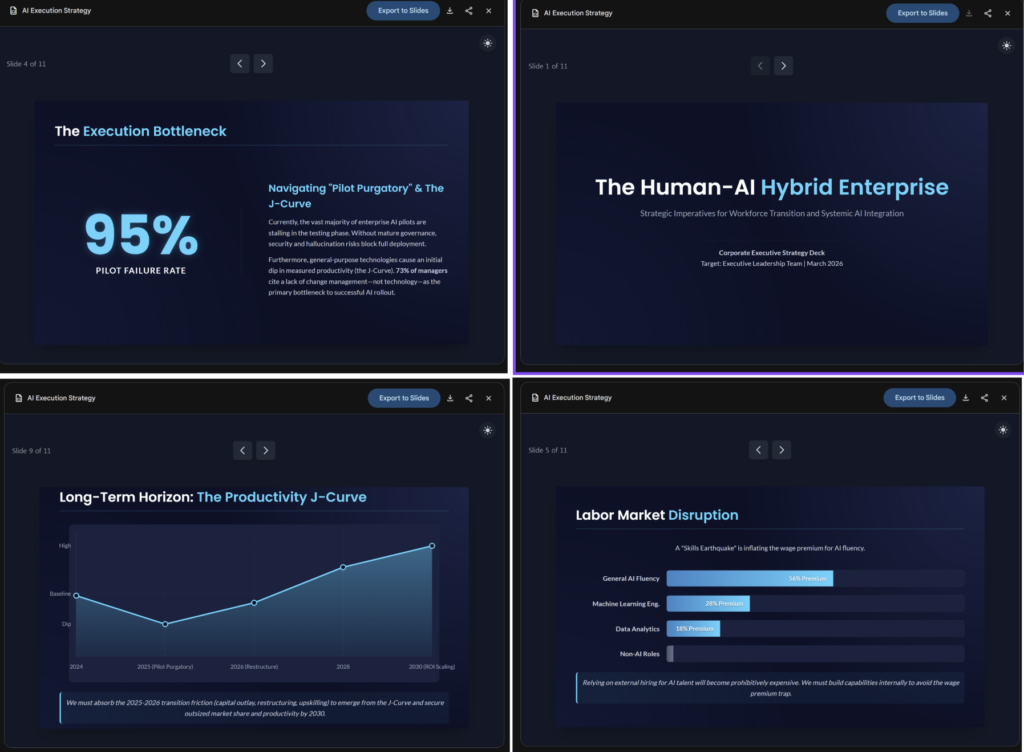Viewport: 1024px width, 752px height.
Task: Click Export to Slides in Slide 5 panel
Action: [x=920, y=398]
